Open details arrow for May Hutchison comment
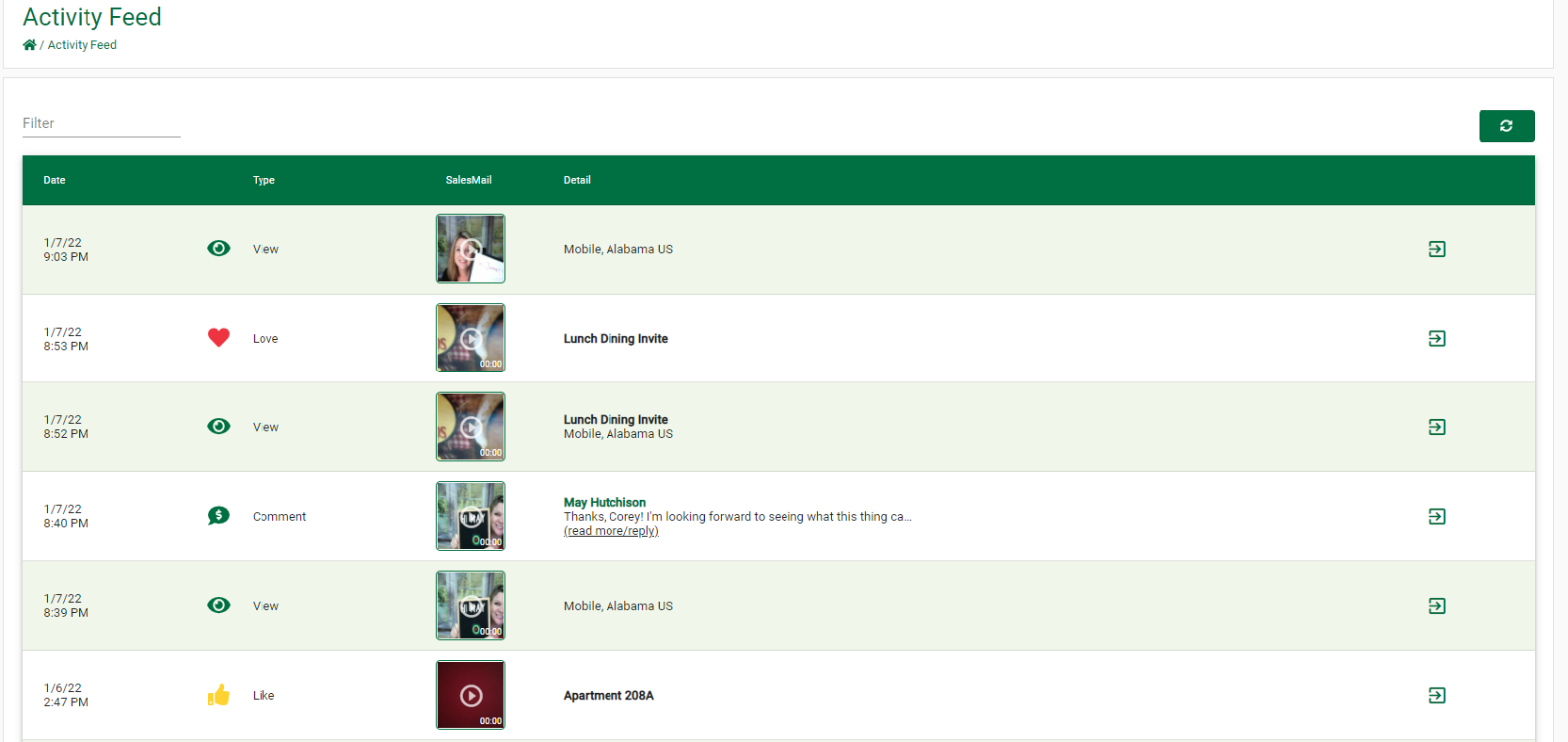This screenshot has width=1568, height=742. click(1436, 517)
